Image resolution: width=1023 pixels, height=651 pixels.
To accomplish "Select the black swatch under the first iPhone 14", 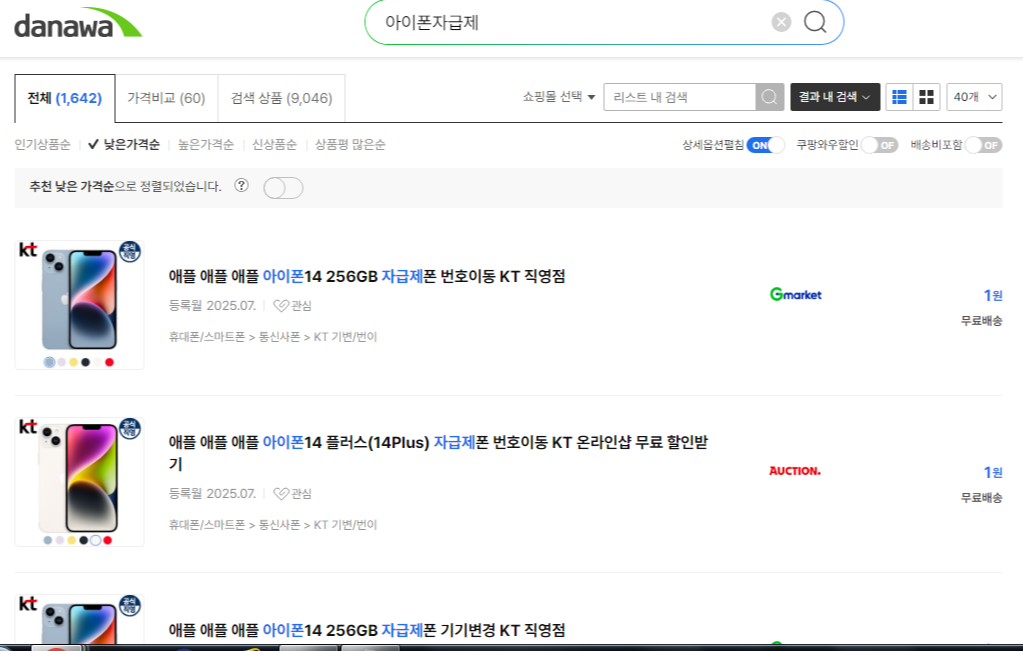I will [85, 362].
